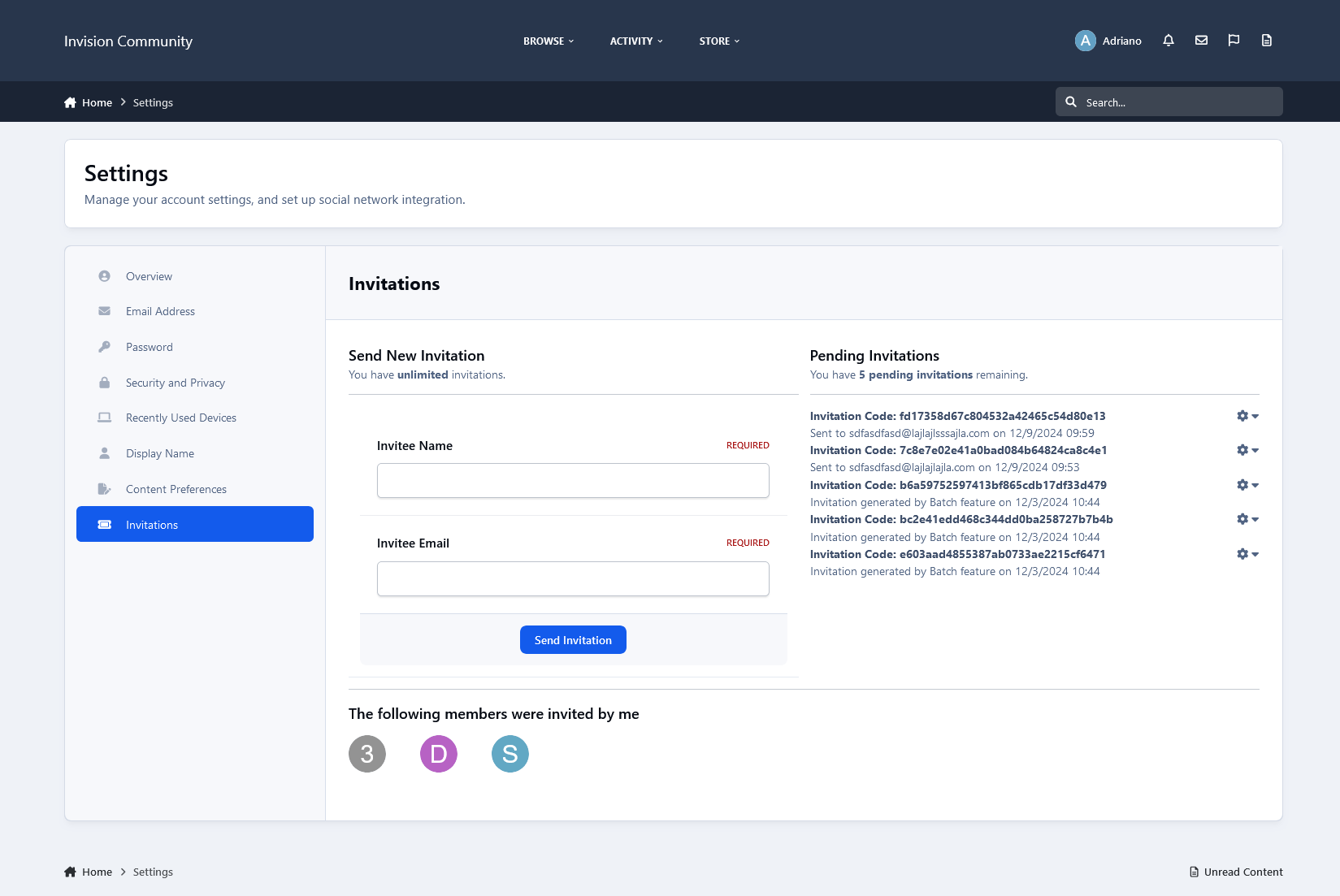
Task: Select Overview in the settings sidebar
Action: point(149,276)
